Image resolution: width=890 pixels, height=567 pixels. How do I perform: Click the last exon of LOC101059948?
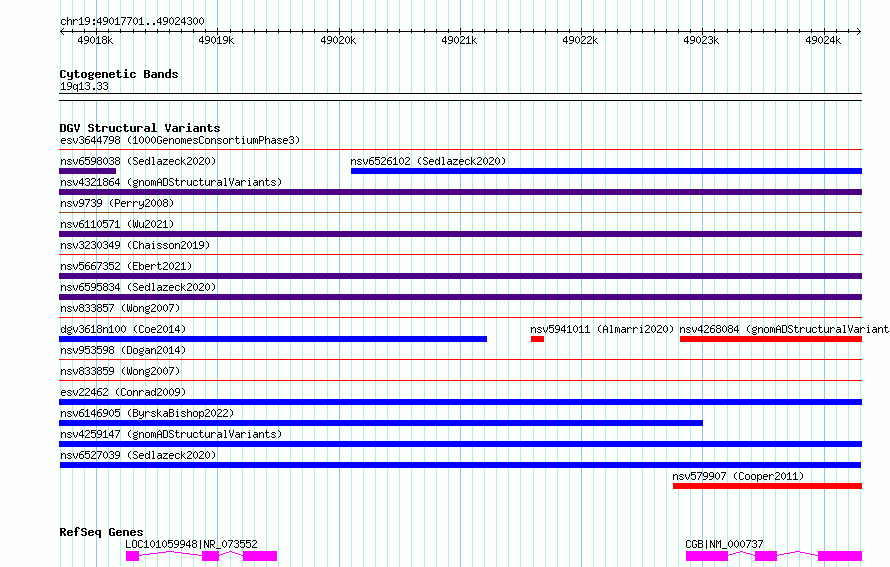(x=260, y=556)
